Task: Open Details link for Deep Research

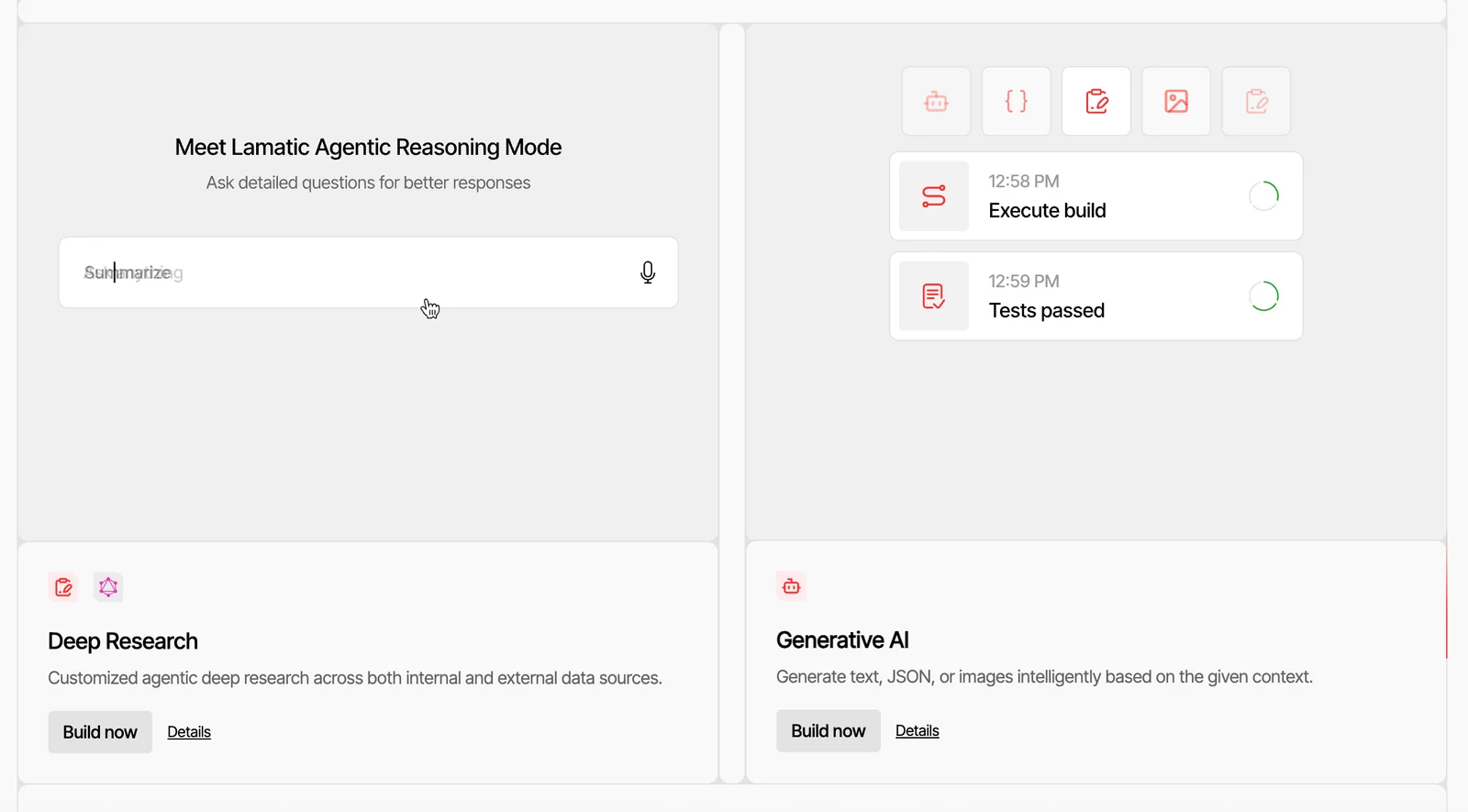Action: (x=189, y=732)
